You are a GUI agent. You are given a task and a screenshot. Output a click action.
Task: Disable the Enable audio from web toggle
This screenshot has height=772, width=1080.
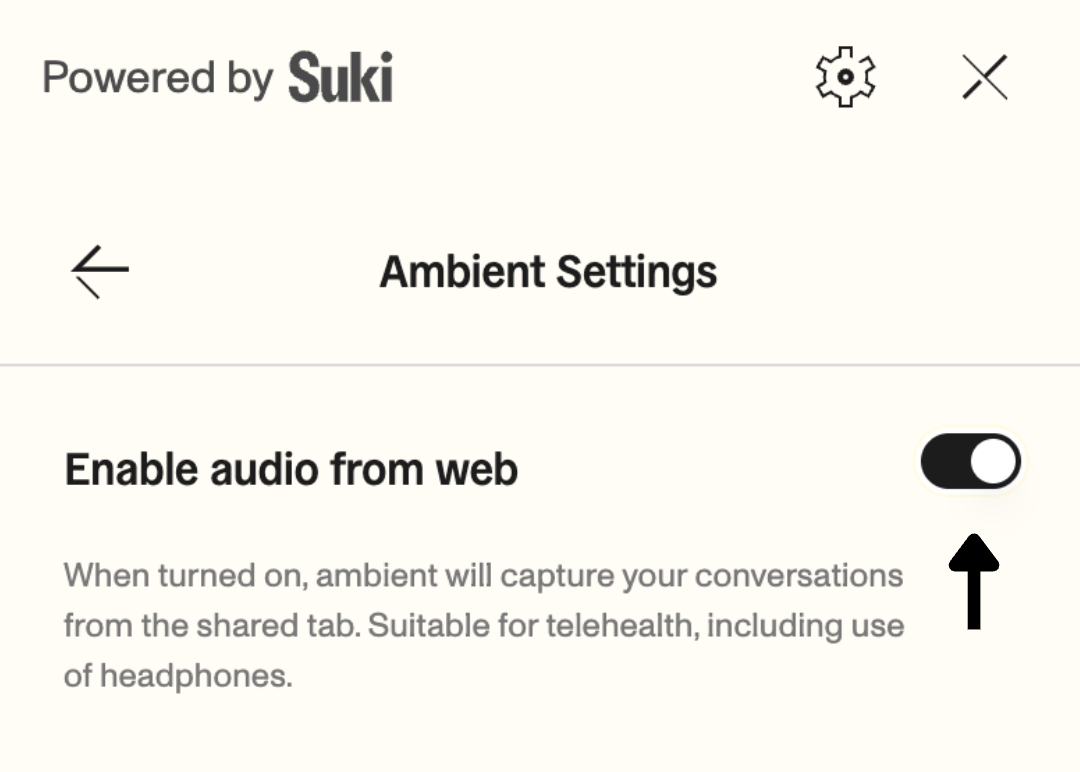[970, 461]
